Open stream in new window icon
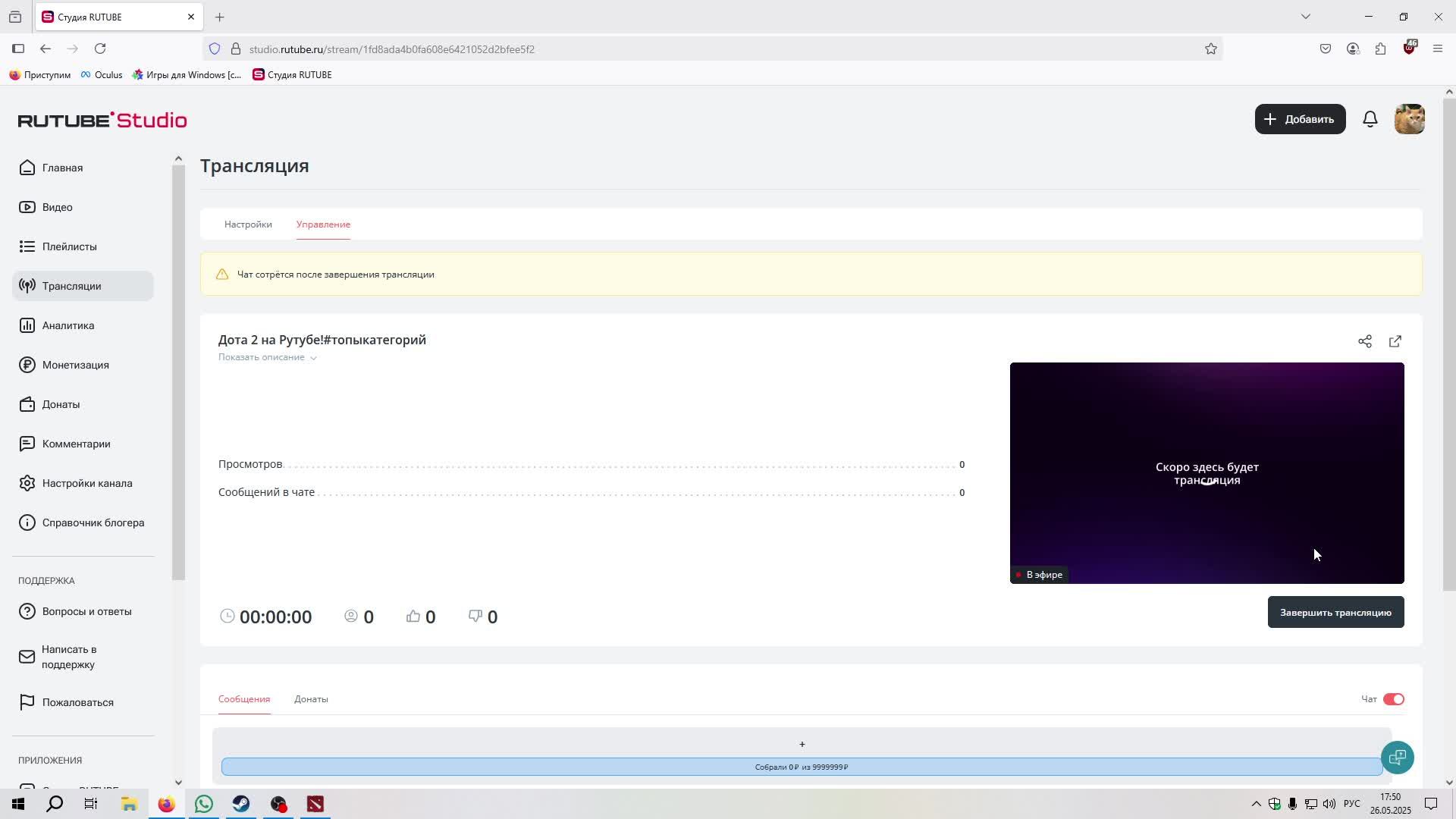This screenshot has width=1456, height=819. [1395, 341]
